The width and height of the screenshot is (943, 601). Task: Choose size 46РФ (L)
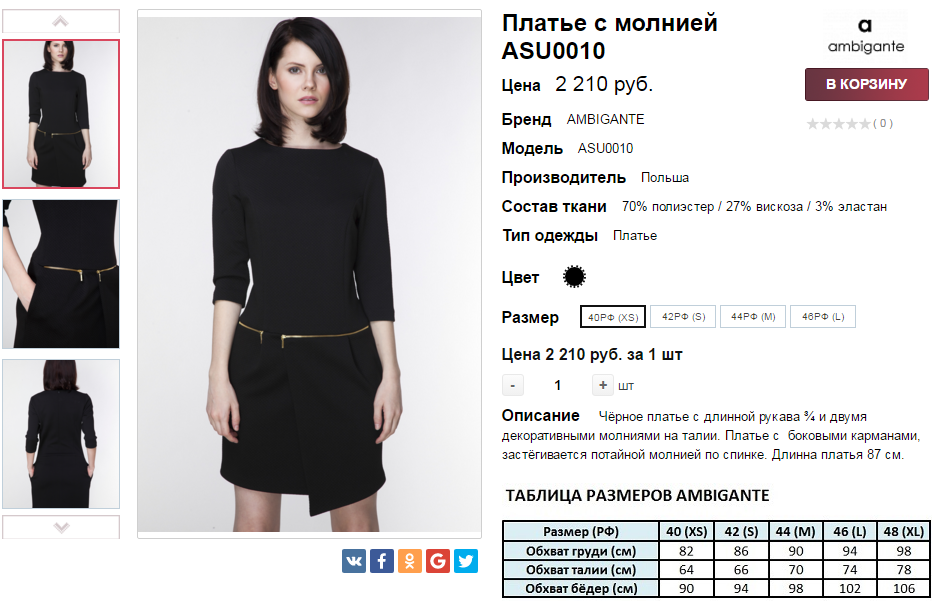(x=823, y=316)
